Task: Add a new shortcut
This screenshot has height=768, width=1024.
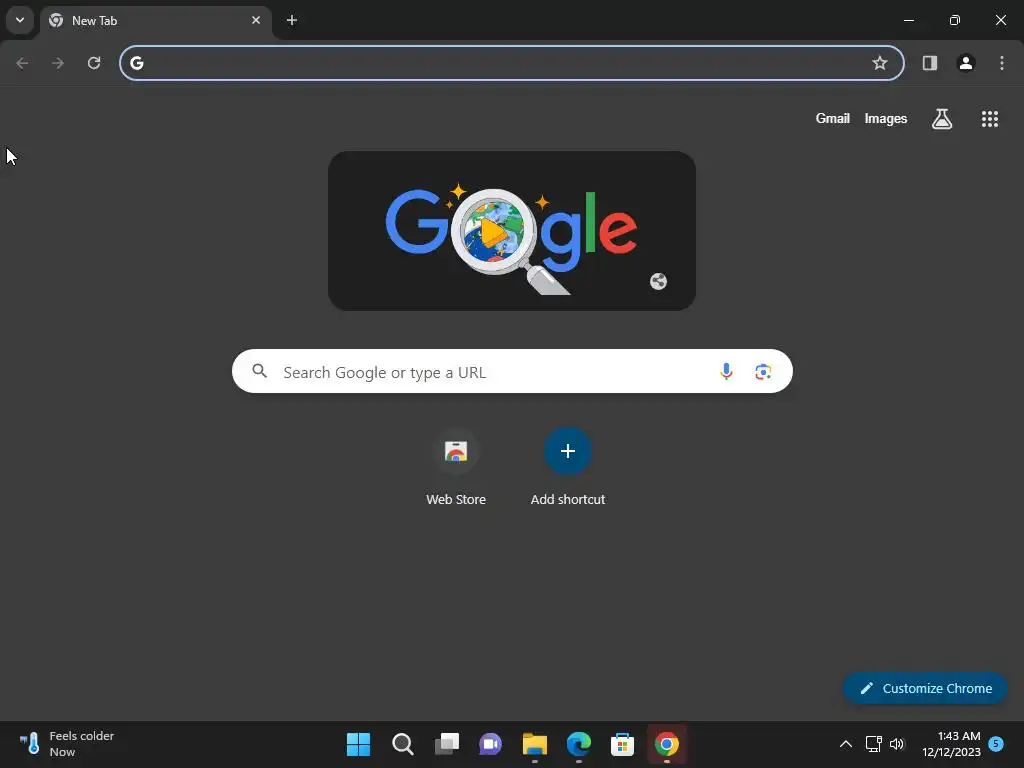Action: [x=568, y=468]
